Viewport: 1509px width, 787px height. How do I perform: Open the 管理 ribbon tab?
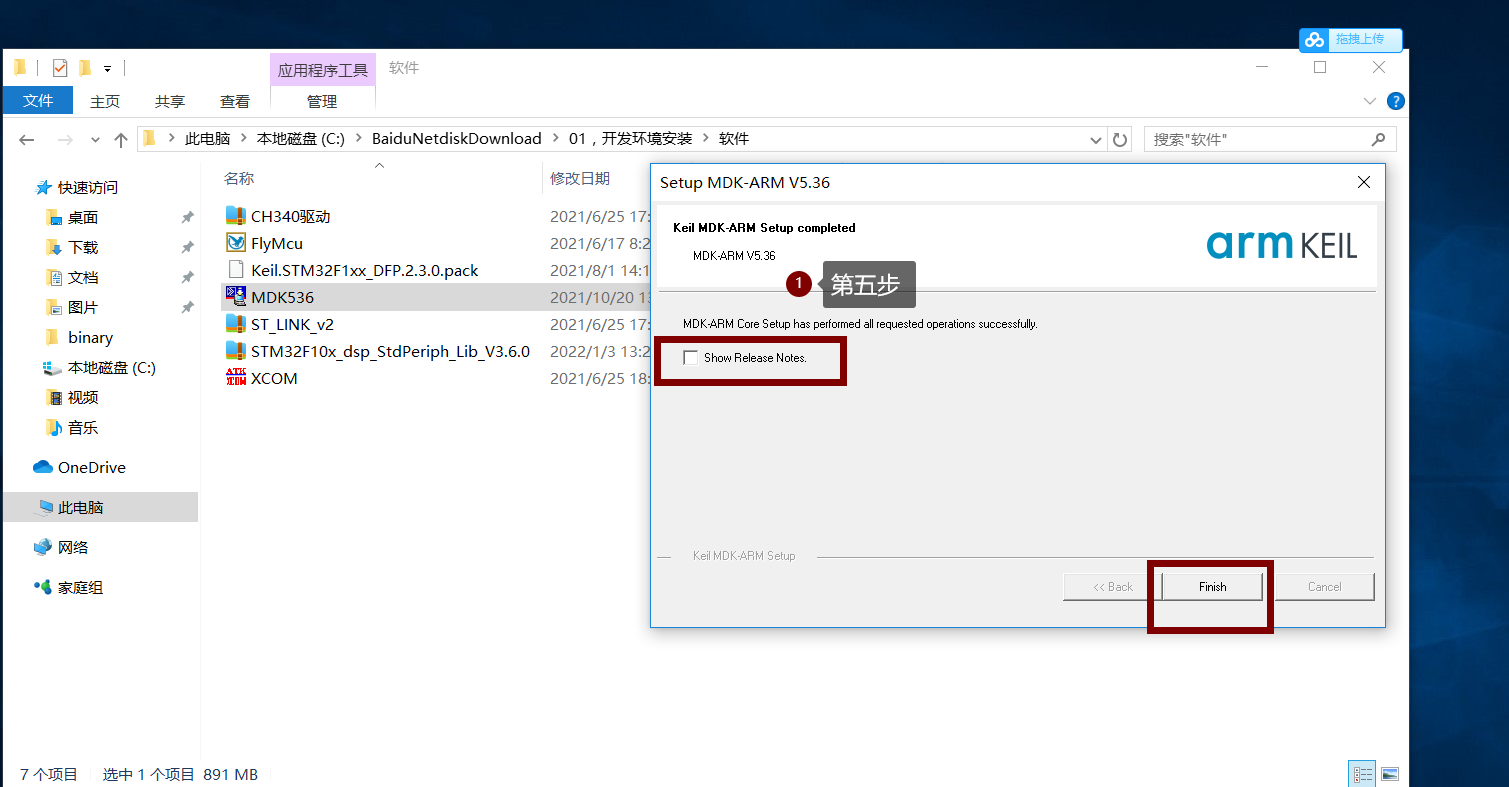pyautogui.click(x=322, y=101)
